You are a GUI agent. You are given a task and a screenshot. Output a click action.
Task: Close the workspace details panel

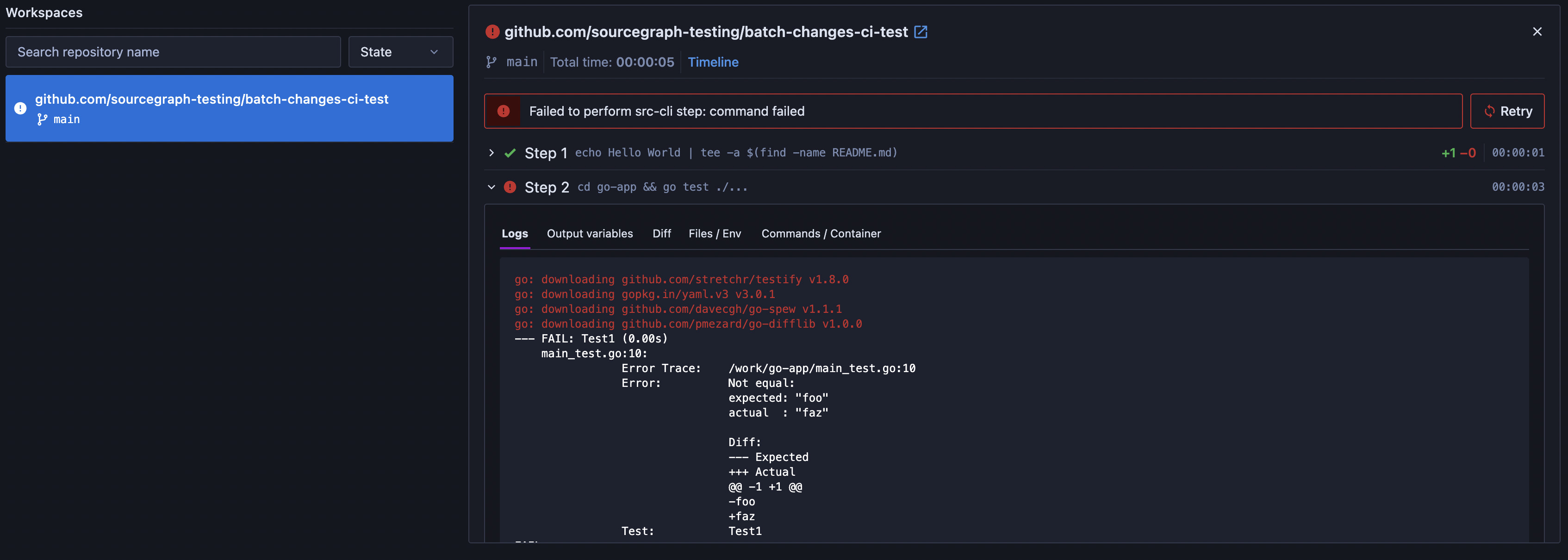(1537, 31)
